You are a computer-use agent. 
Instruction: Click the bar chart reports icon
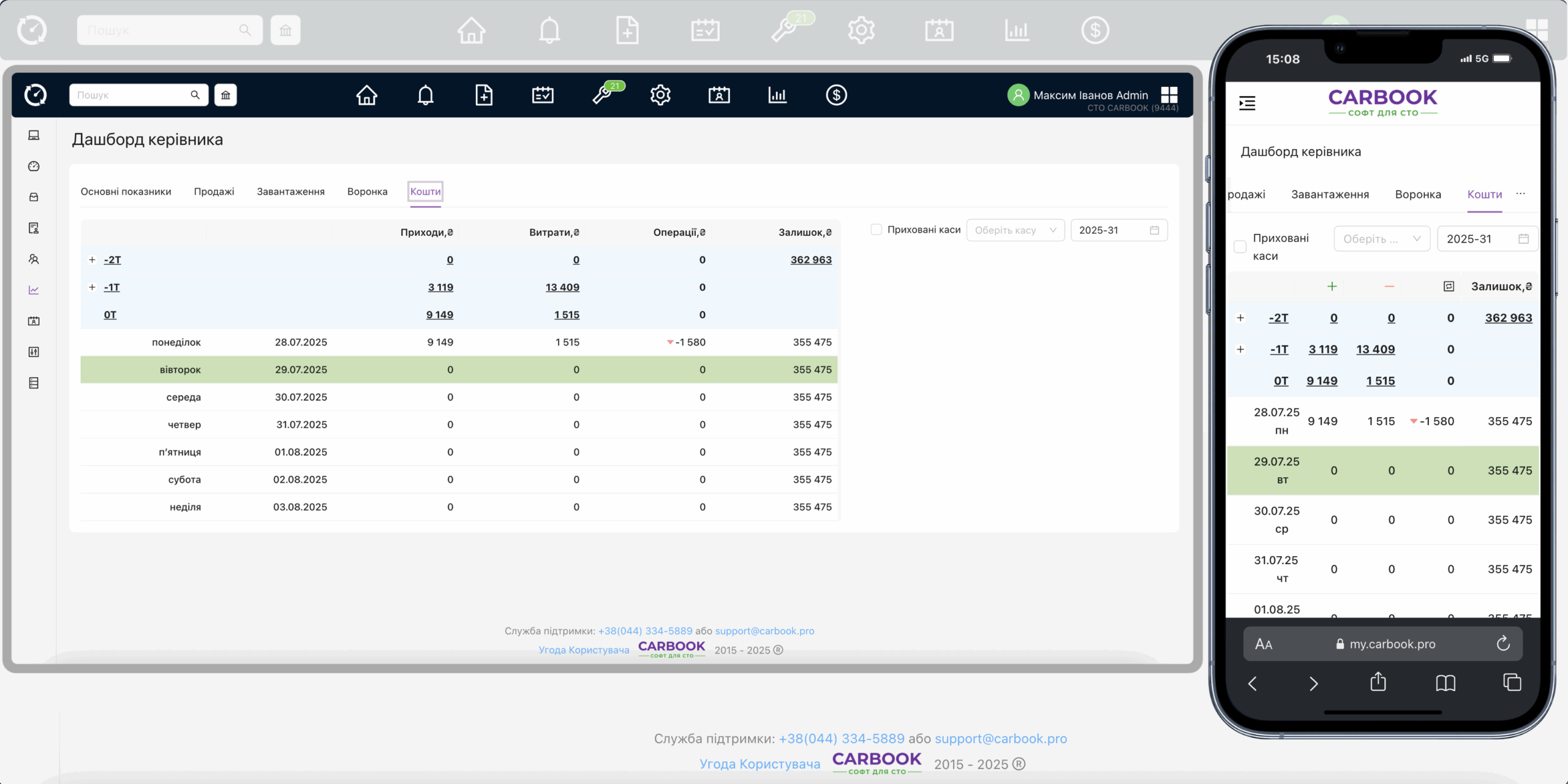pos(777,95)
